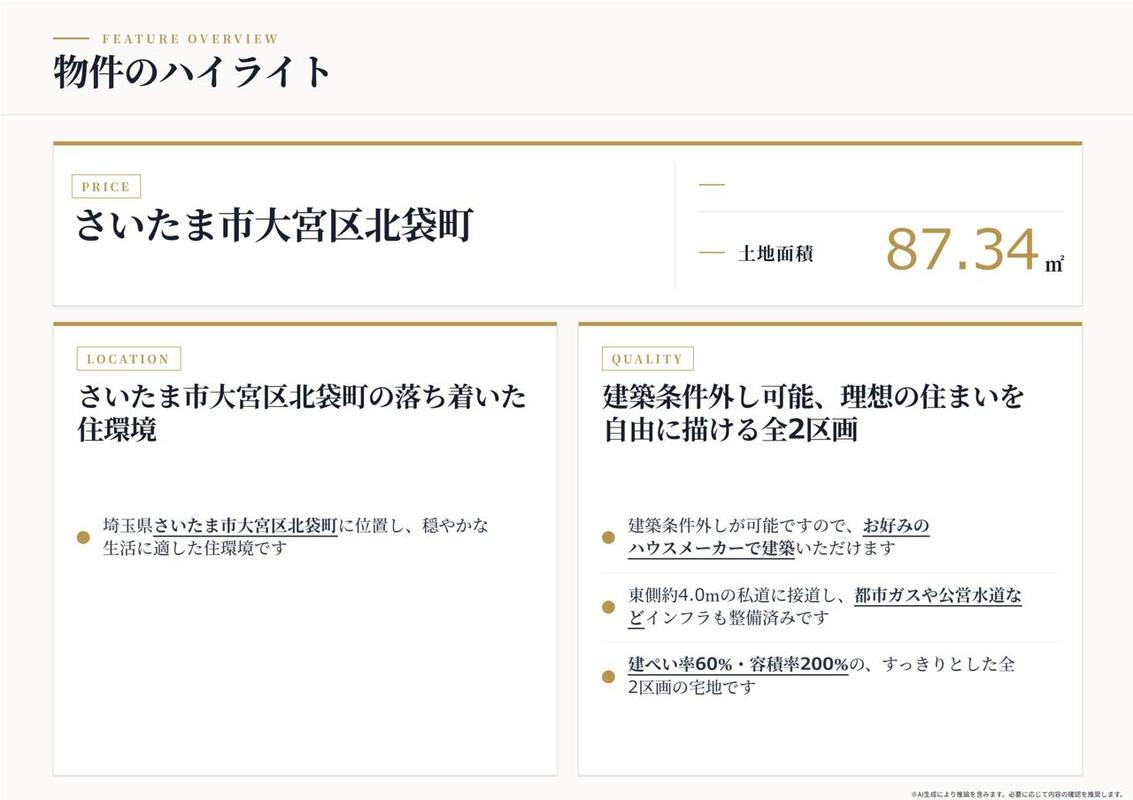Screen dimensions: 1133x800
Task: Select the 87.34 land area value
Action: 962,250
